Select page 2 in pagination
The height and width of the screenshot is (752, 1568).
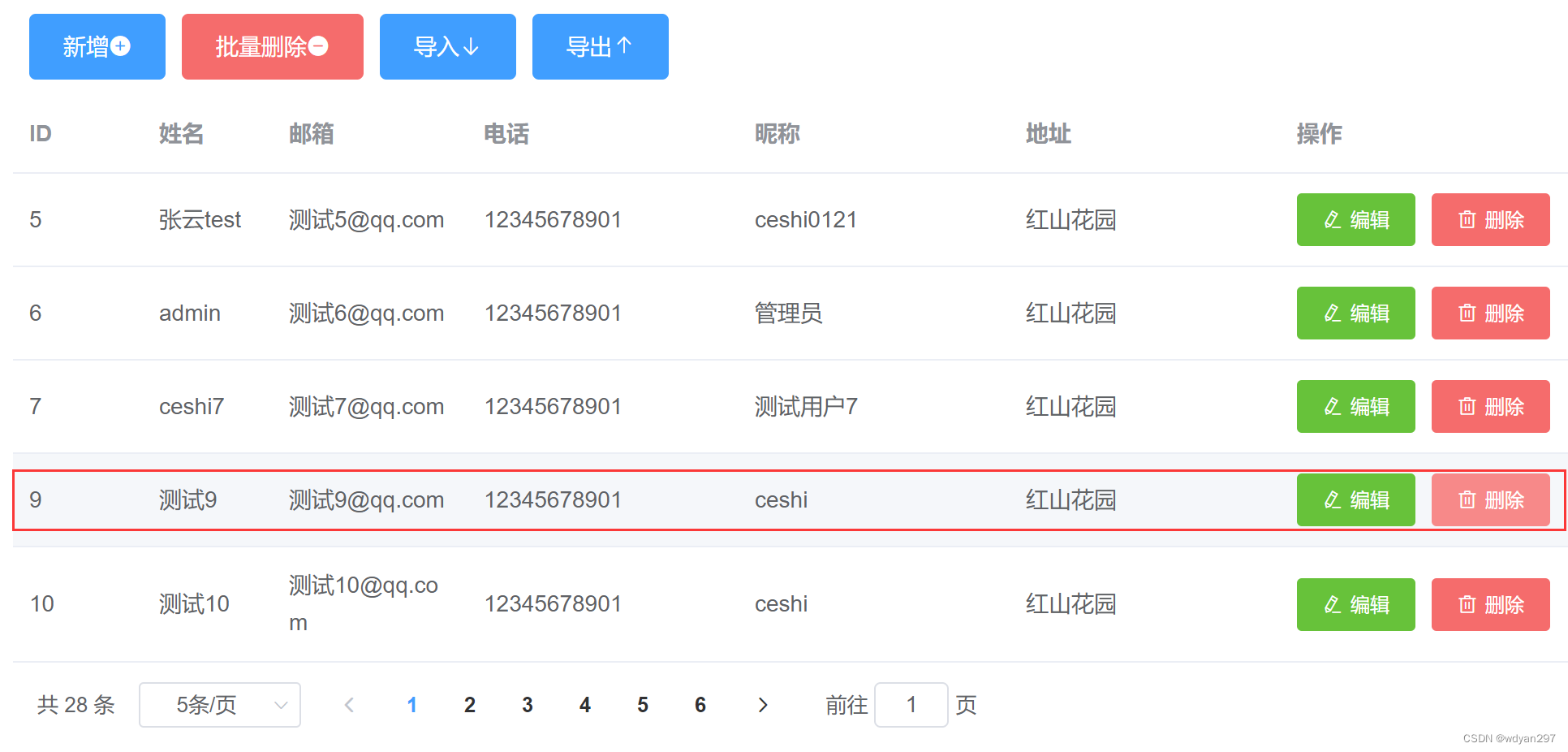(x=470, y=705)
